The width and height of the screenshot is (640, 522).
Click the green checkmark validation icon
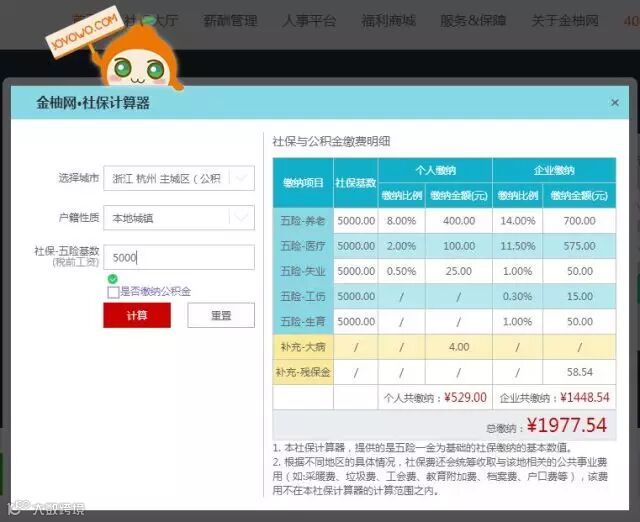(113, 279)
